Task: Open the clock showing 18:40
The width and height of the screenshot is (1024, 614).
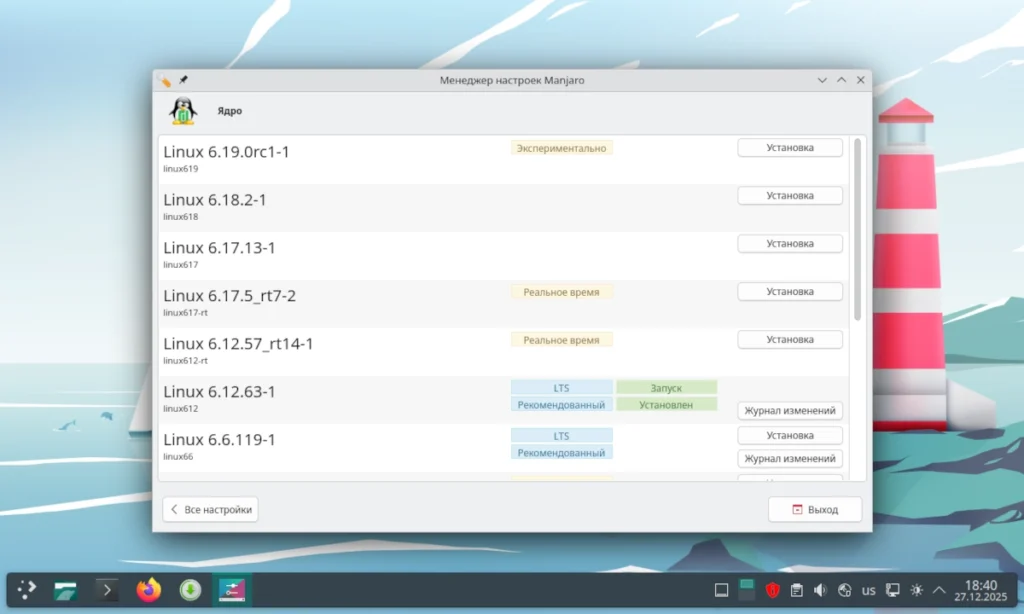Action: click(x=981, y=590)
